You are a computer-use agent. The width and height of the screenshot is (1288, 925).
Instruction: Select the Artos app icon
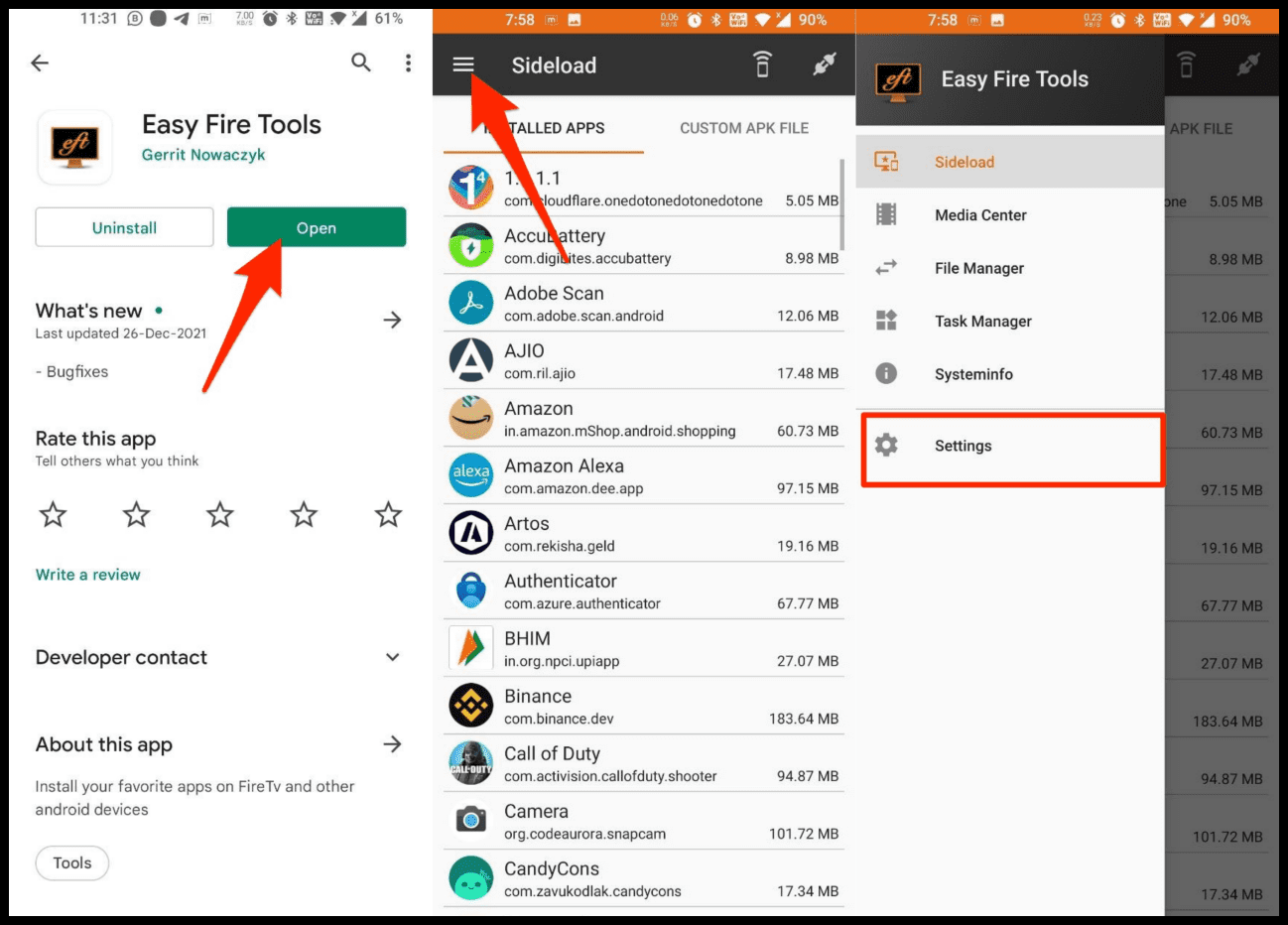pyautogui.click(x=471, y=534)
